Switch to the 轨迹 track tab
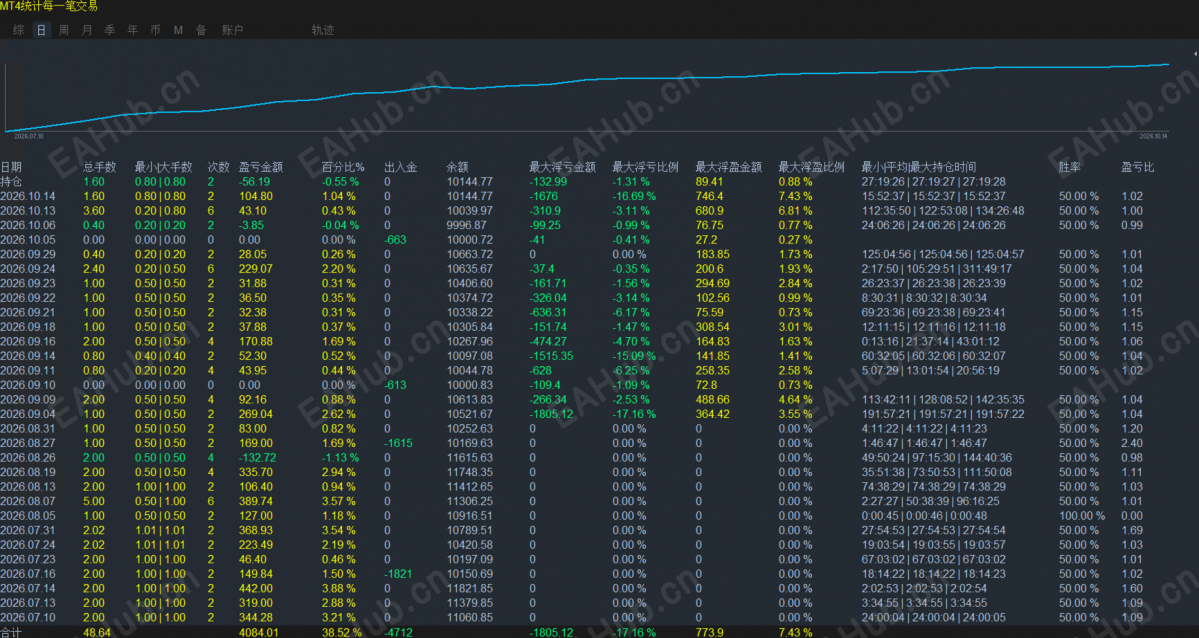Viewport: 1199px width, 638px height. (323, 31)
